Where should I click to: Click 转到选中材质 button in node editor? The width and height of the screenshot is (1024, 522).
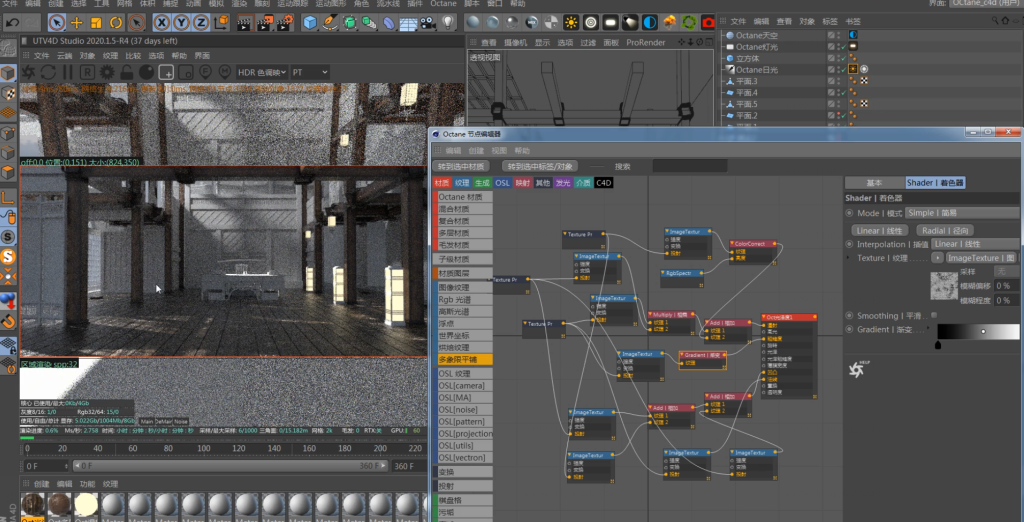point(462,167)
